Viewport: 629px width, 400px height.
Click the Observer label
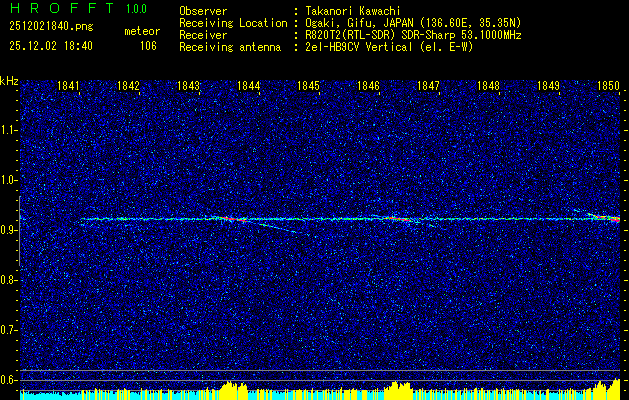(x=203, y=11)
